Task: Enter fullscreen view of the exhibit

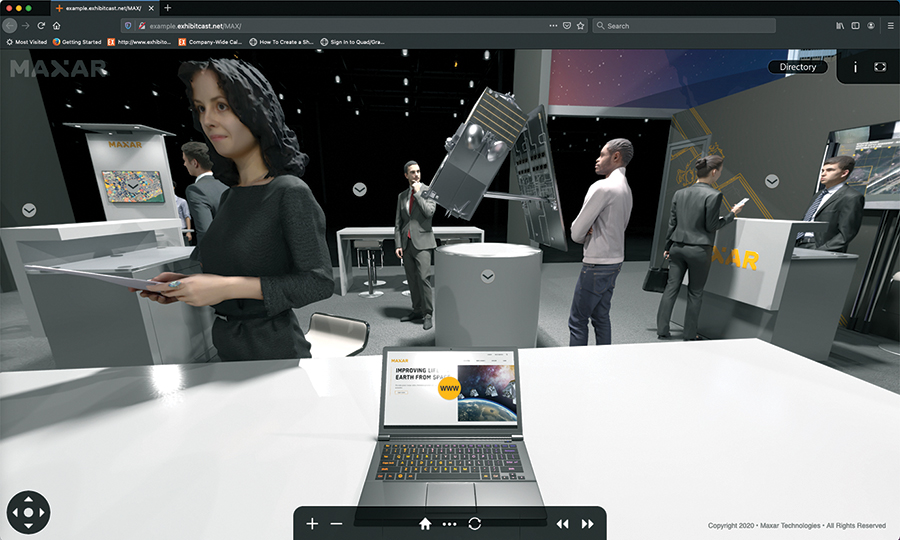Action: (880, 67)
